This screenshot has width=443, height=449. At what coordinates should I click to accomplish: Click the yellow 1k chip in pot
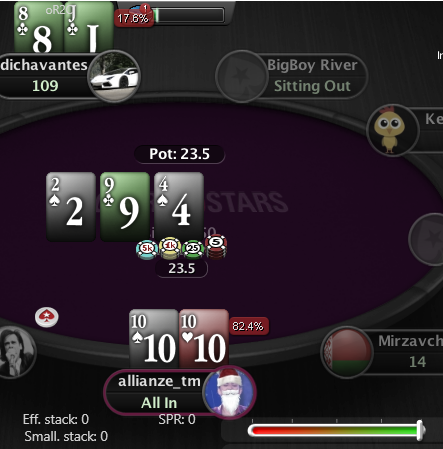[170, 248]
